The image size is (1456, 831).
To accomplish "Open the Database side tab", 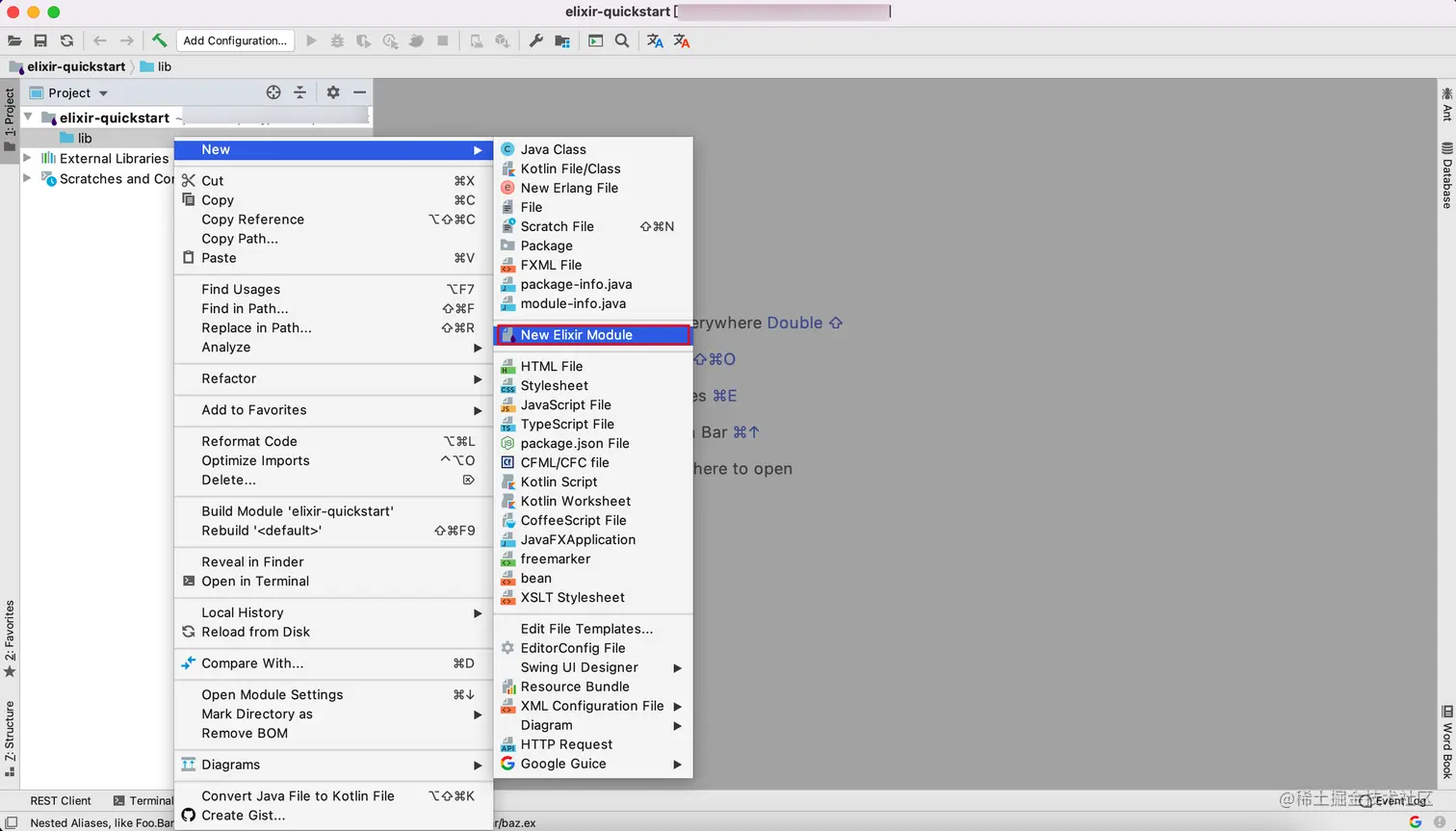I will [x=1446, y=175].
